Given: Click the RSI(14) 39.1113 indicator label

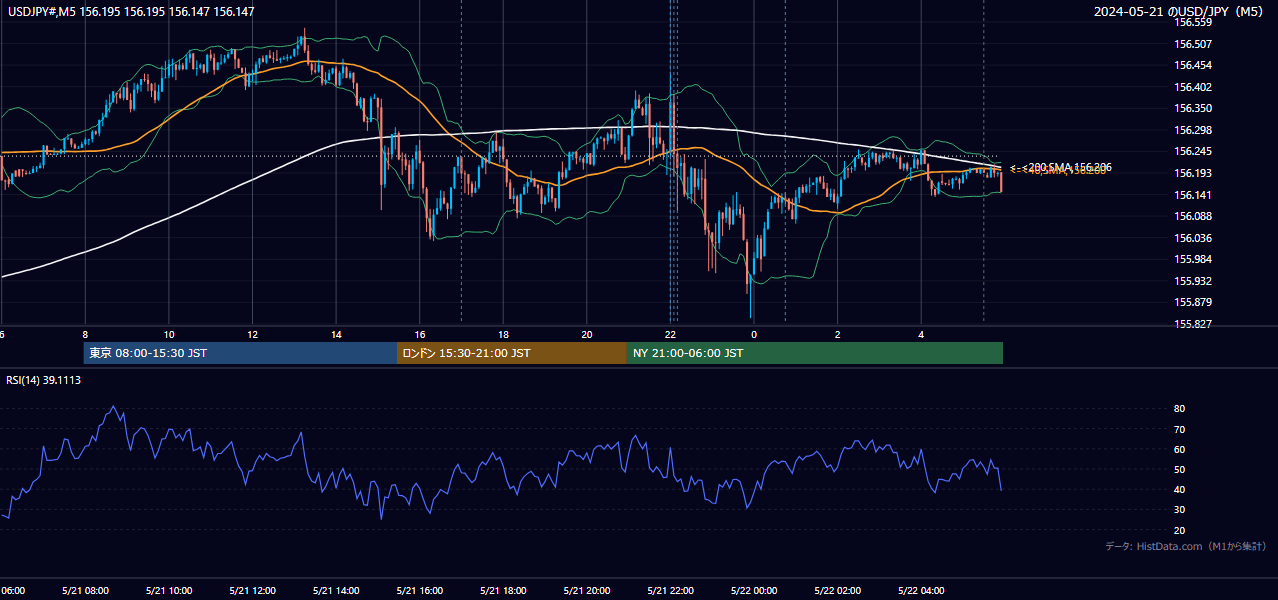Looking at the screenshot, I should [x=44, y=380].
